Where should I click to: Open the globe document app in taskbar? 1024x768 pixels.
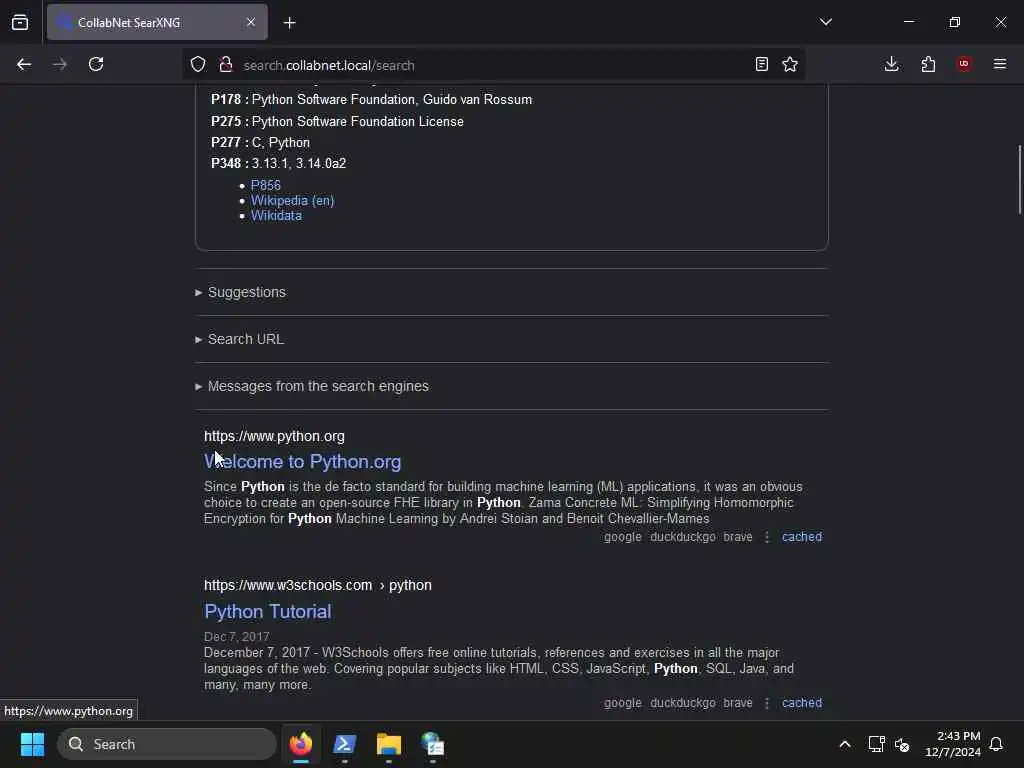(x=432, y=744)
